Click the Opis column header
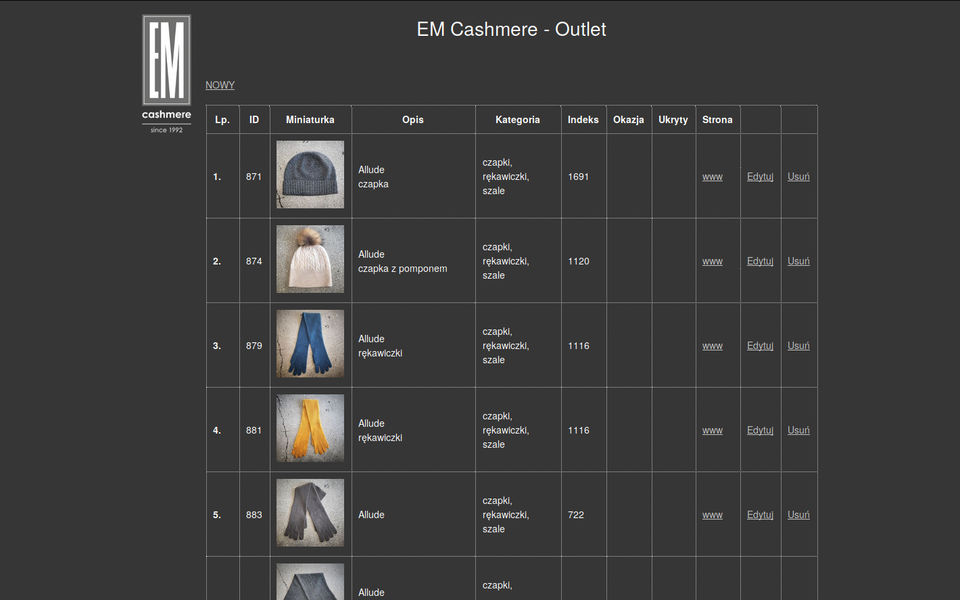Screen dimensions: 960x600 413,120
